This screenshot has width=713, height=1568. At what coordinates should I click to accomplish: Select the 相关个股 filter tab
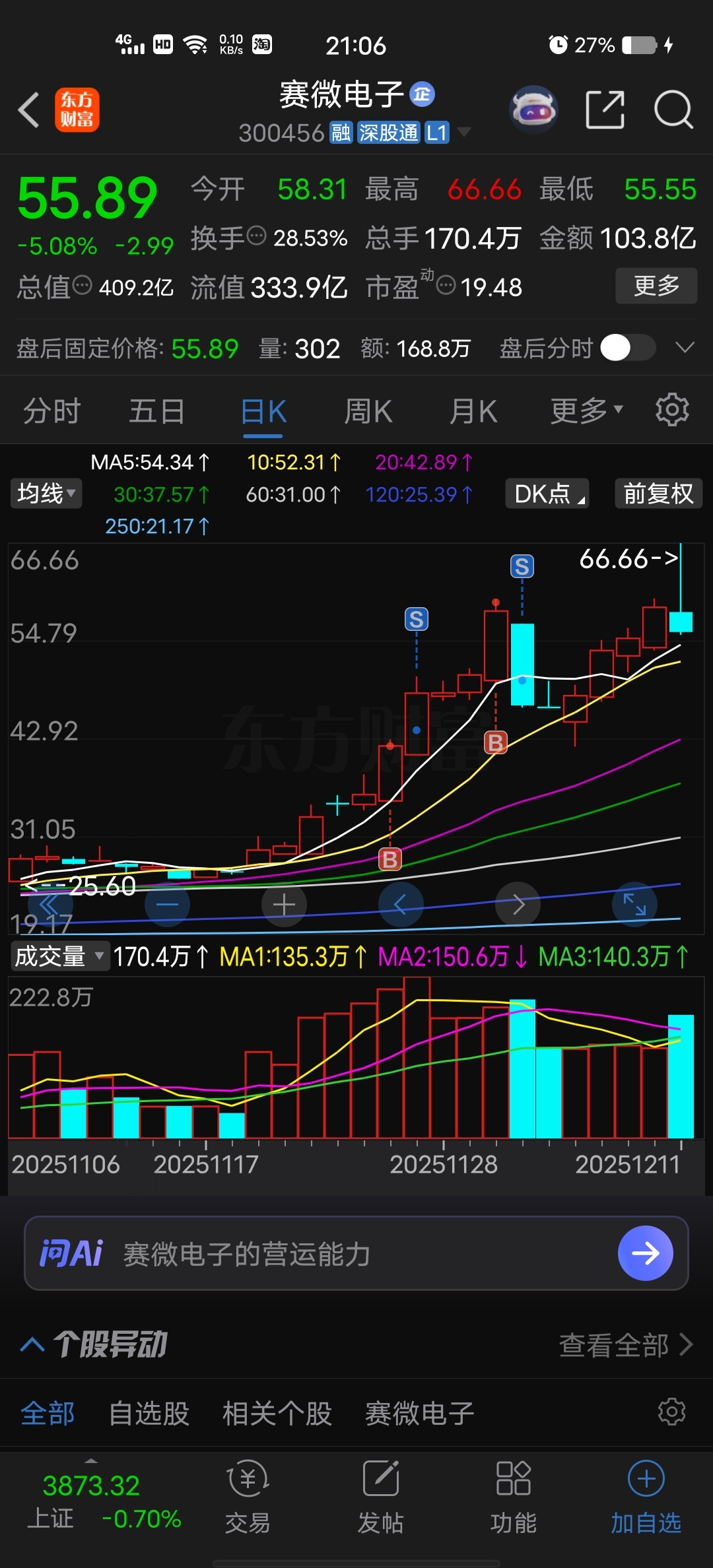pyautogui.click(x=277, y=1413)
